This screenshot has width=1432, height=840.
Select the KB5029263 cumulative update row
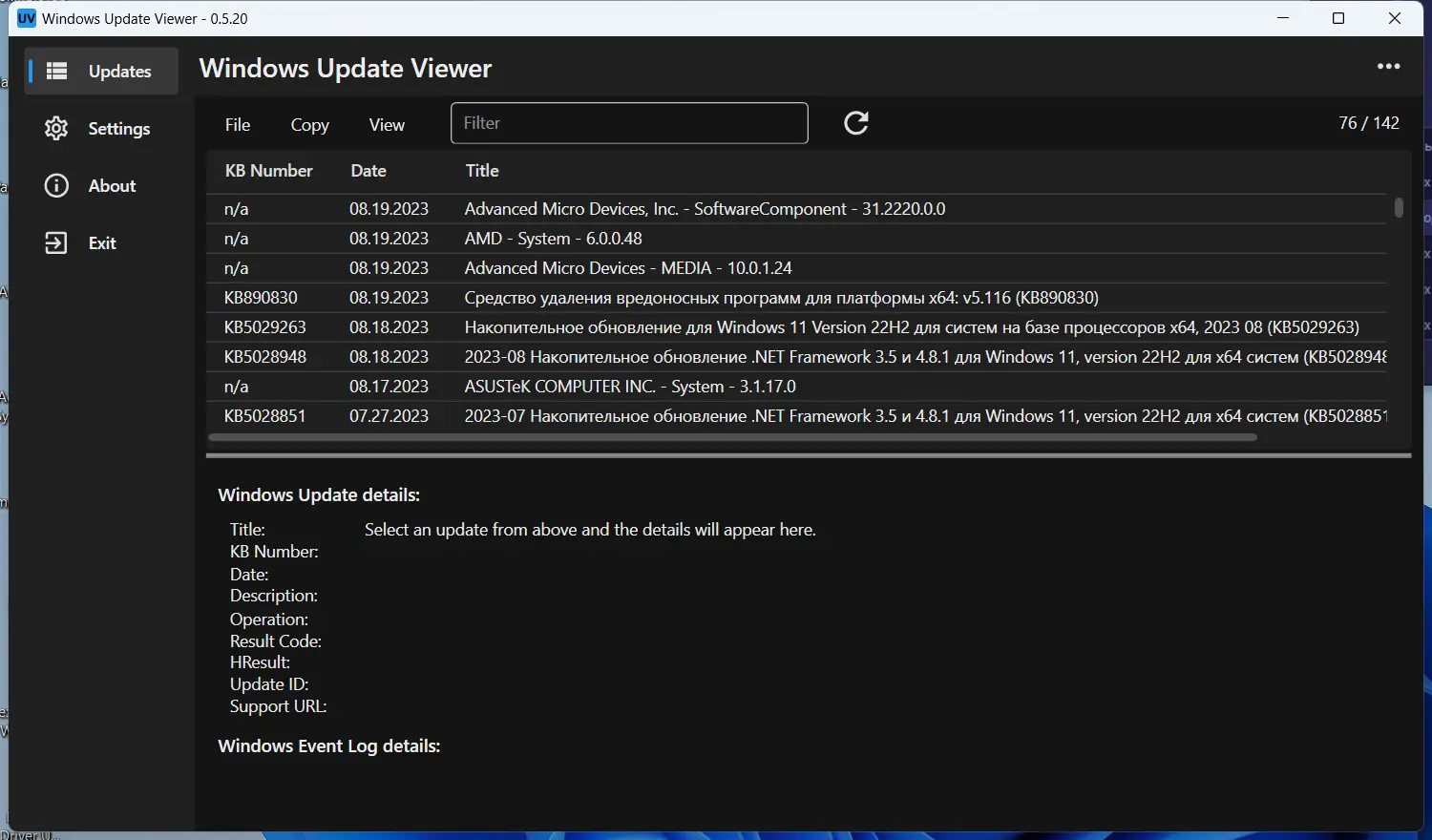click(796, 327)
